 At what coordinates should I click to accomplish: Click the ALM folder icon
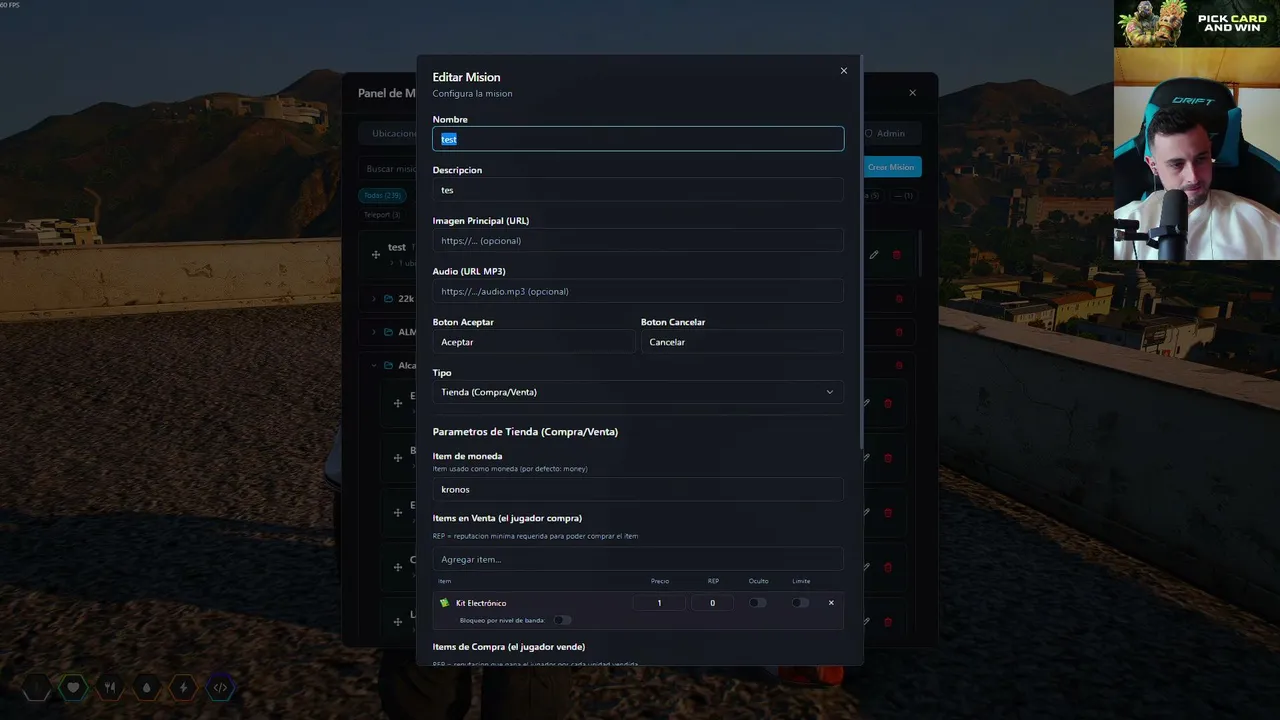[388, 332]
